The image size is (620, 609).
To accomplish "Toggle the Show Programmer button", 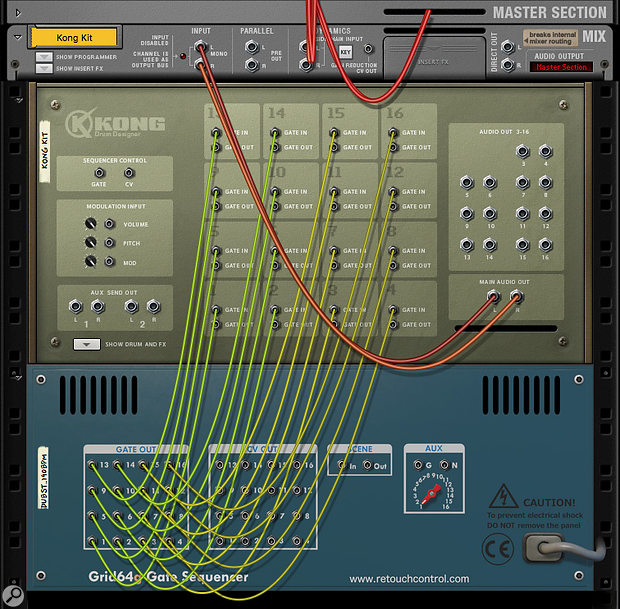I will [x=44, y=57].
